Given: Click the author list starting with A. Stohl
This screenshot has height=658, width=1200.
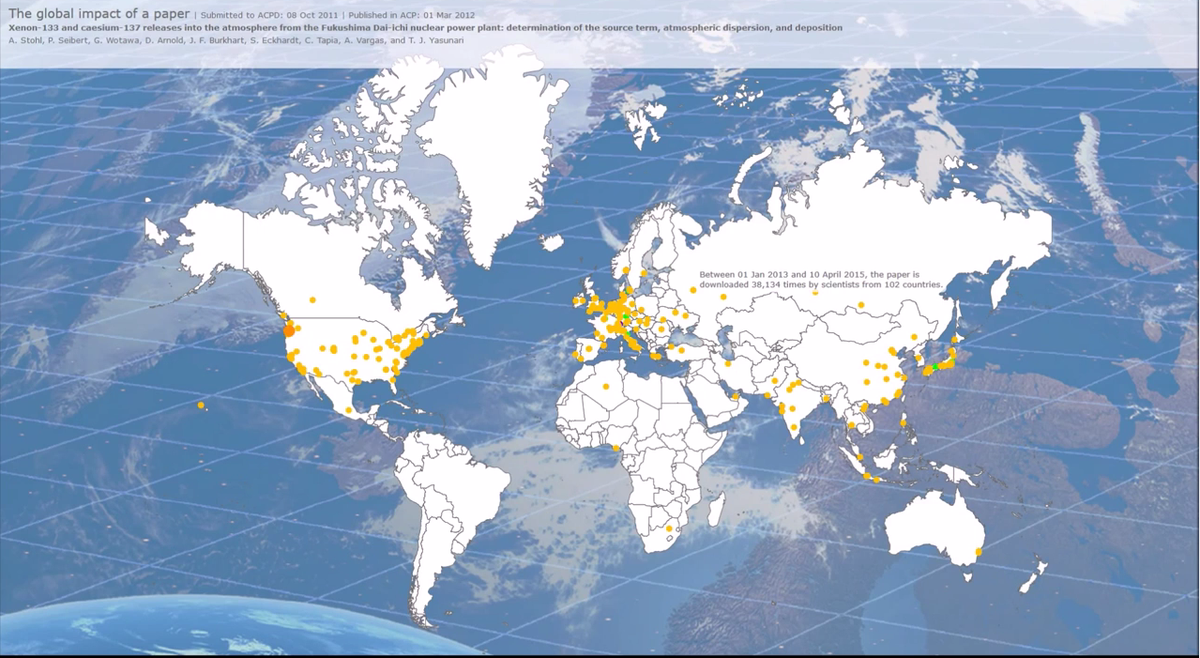Looking at the screenshot, I should 235,40.
